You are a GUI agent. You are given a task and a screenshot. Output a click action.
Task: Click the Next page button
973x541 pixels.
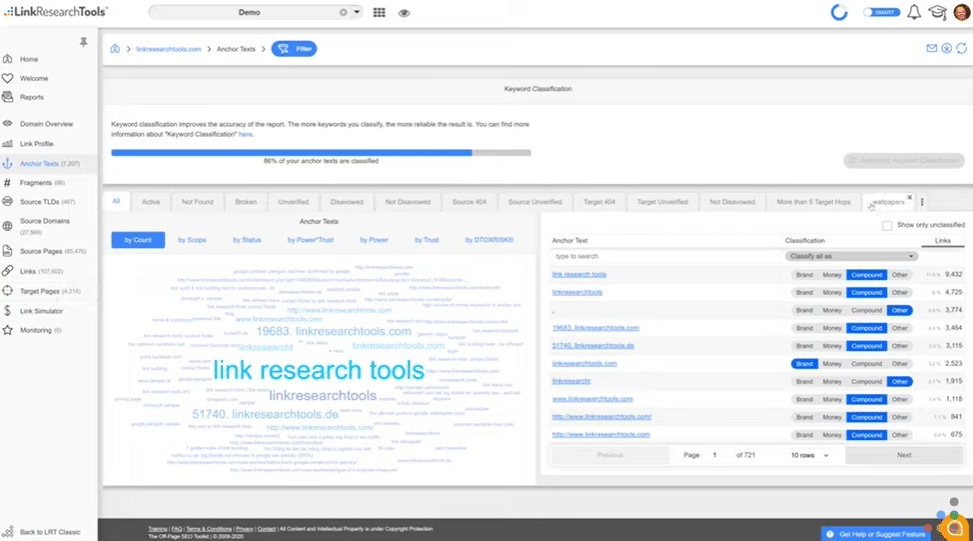[x=904, y=455]
